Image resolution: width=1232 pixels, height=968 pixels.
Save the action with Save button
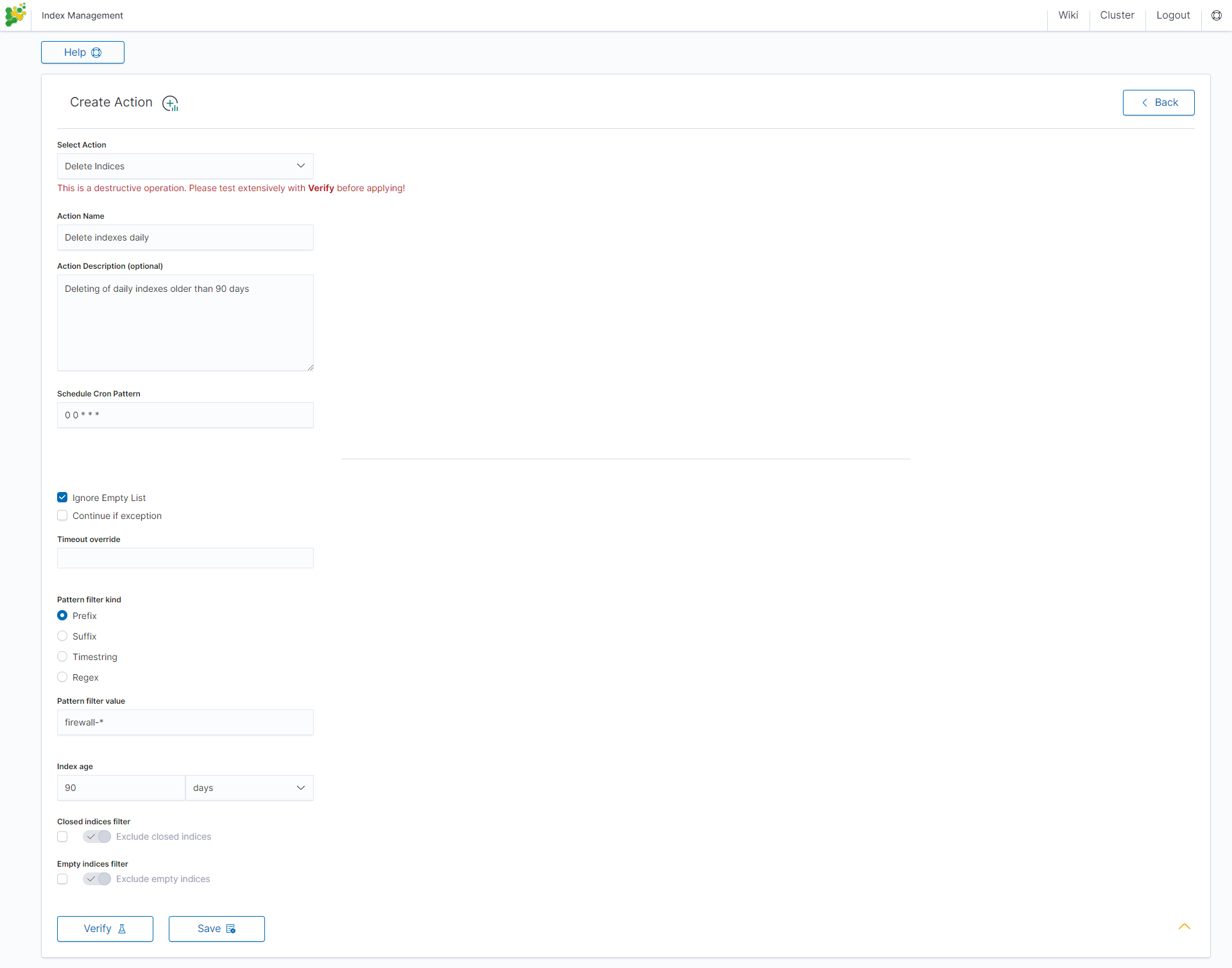(x=217, y=929)
